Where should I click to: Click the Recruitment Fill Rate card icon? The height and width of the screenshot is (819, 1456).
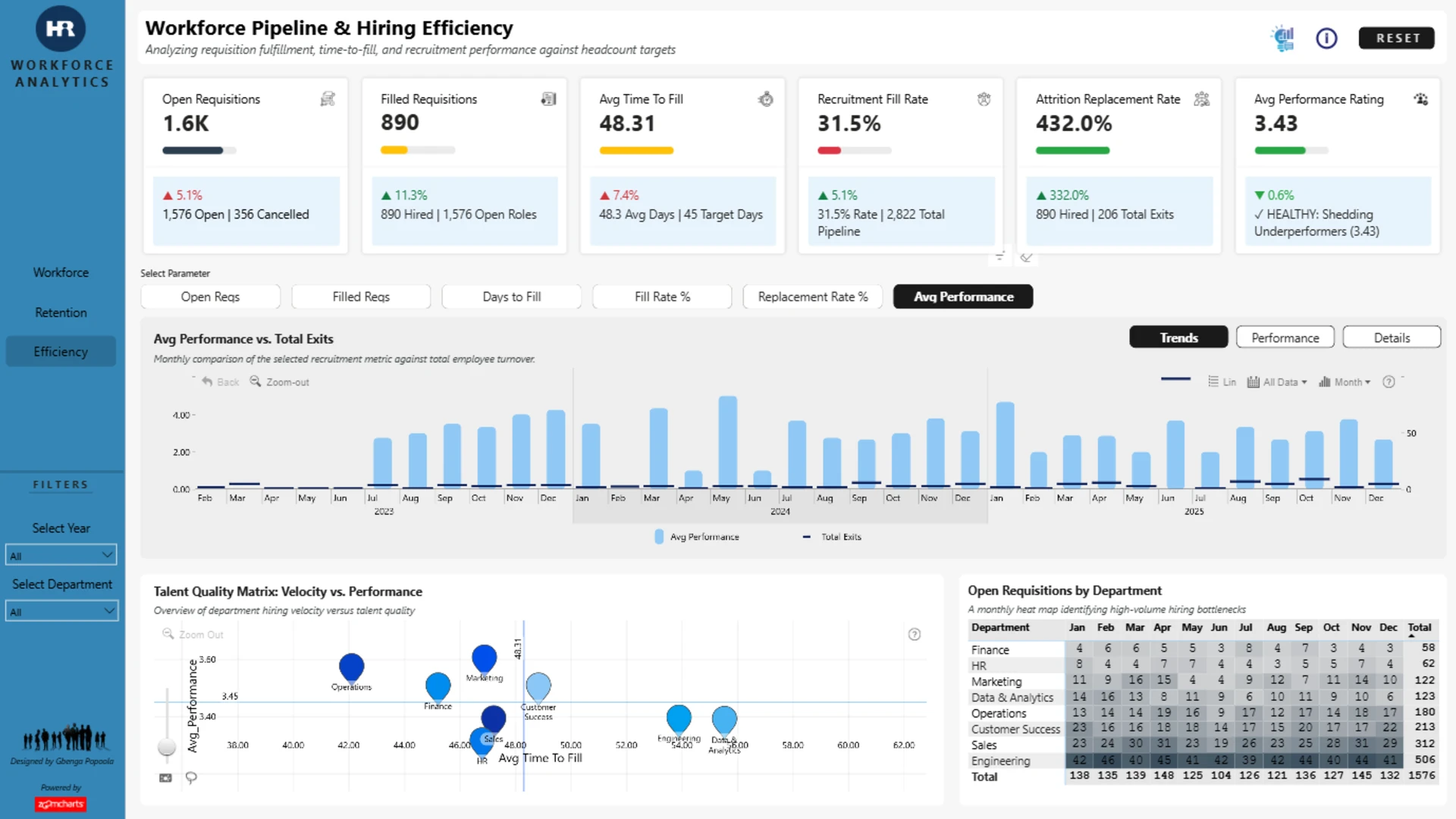point(984,99)
